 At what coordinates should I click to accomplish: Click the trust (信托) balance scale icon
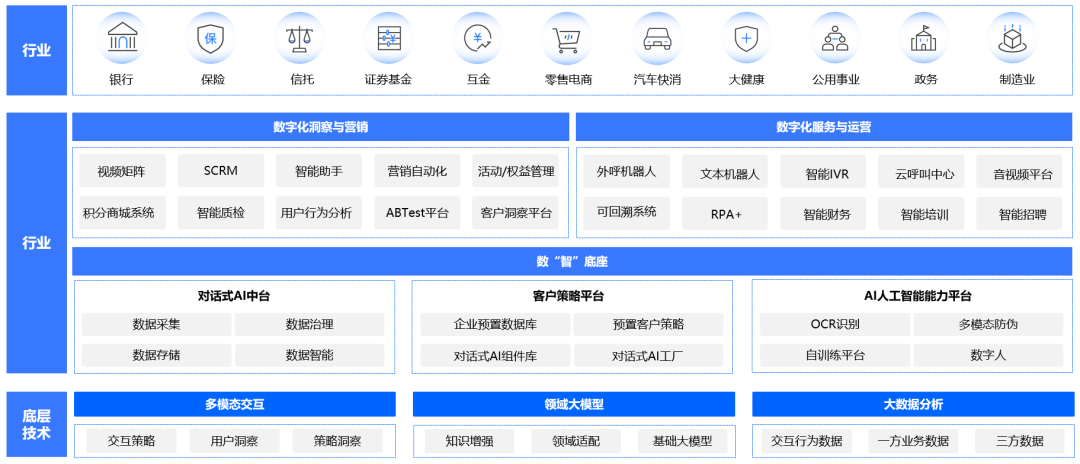coord(300,39)
